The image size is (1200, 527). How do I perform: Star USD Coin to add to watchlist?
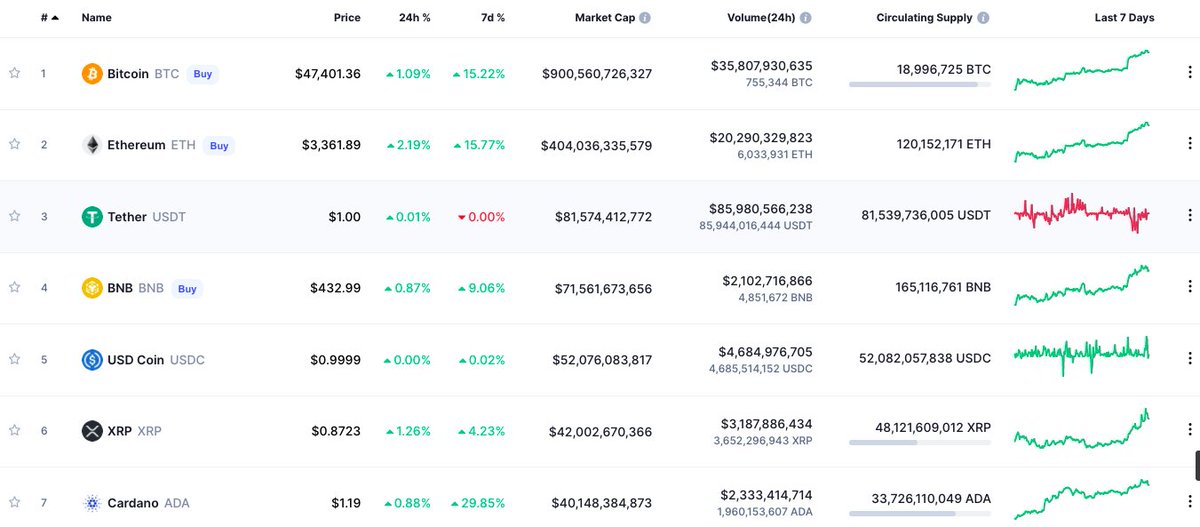click(x=15, y=359)
